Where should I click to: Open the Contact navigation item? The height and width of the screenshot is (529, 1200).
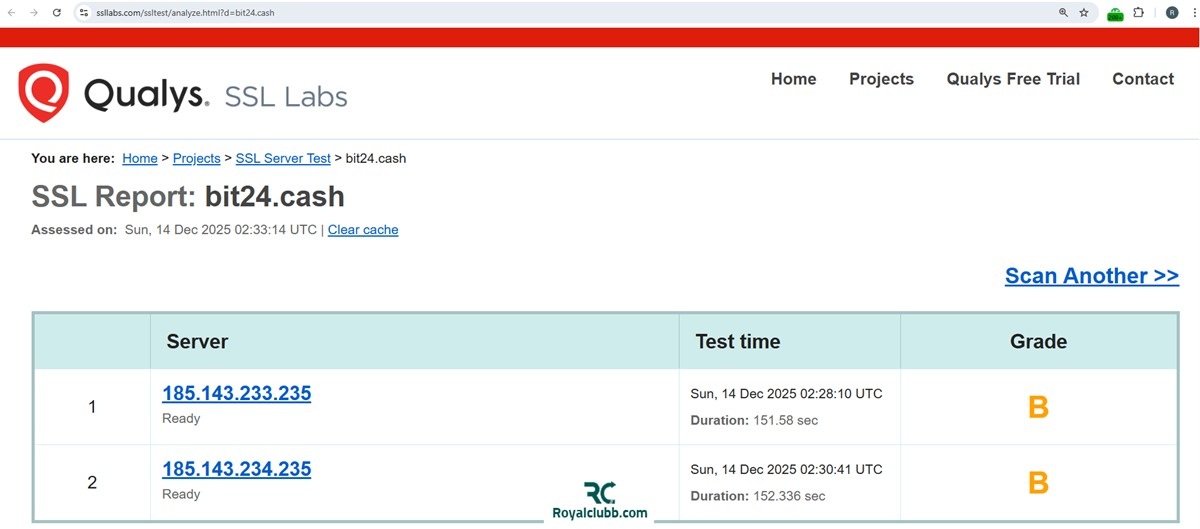point(1143,79)
